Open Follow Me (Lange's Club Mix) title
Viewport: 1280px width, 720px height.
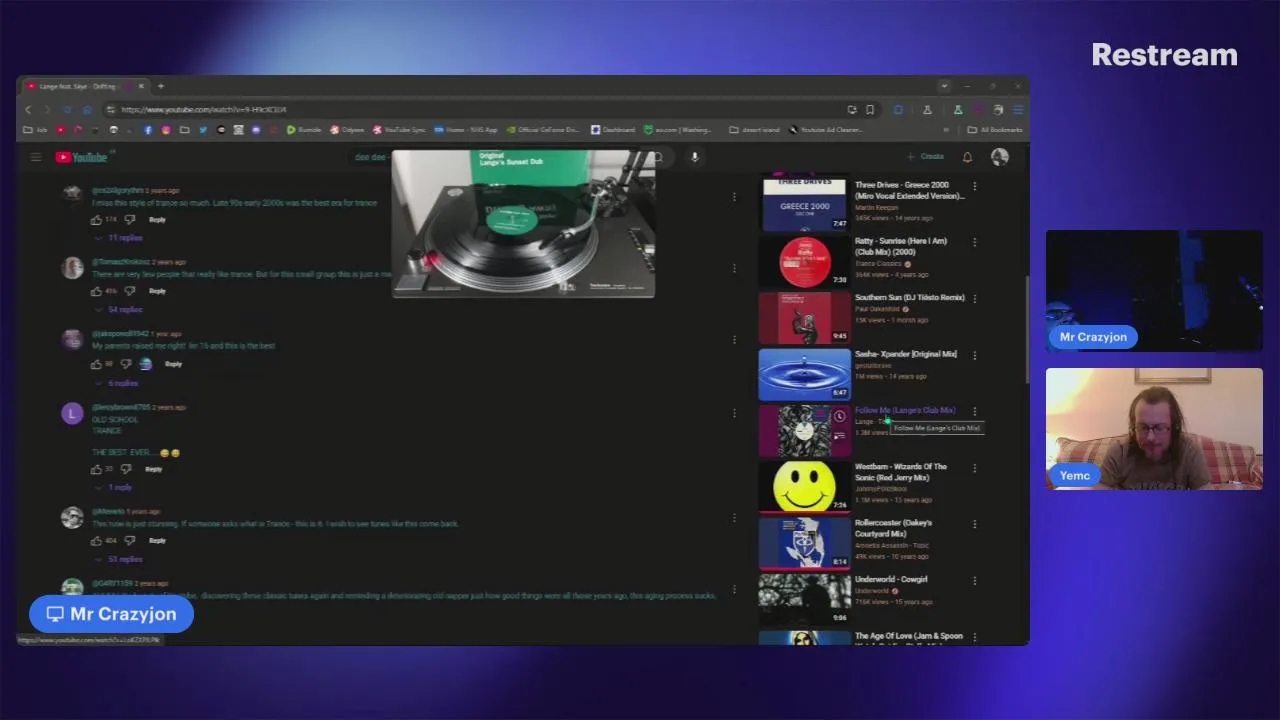905,410
